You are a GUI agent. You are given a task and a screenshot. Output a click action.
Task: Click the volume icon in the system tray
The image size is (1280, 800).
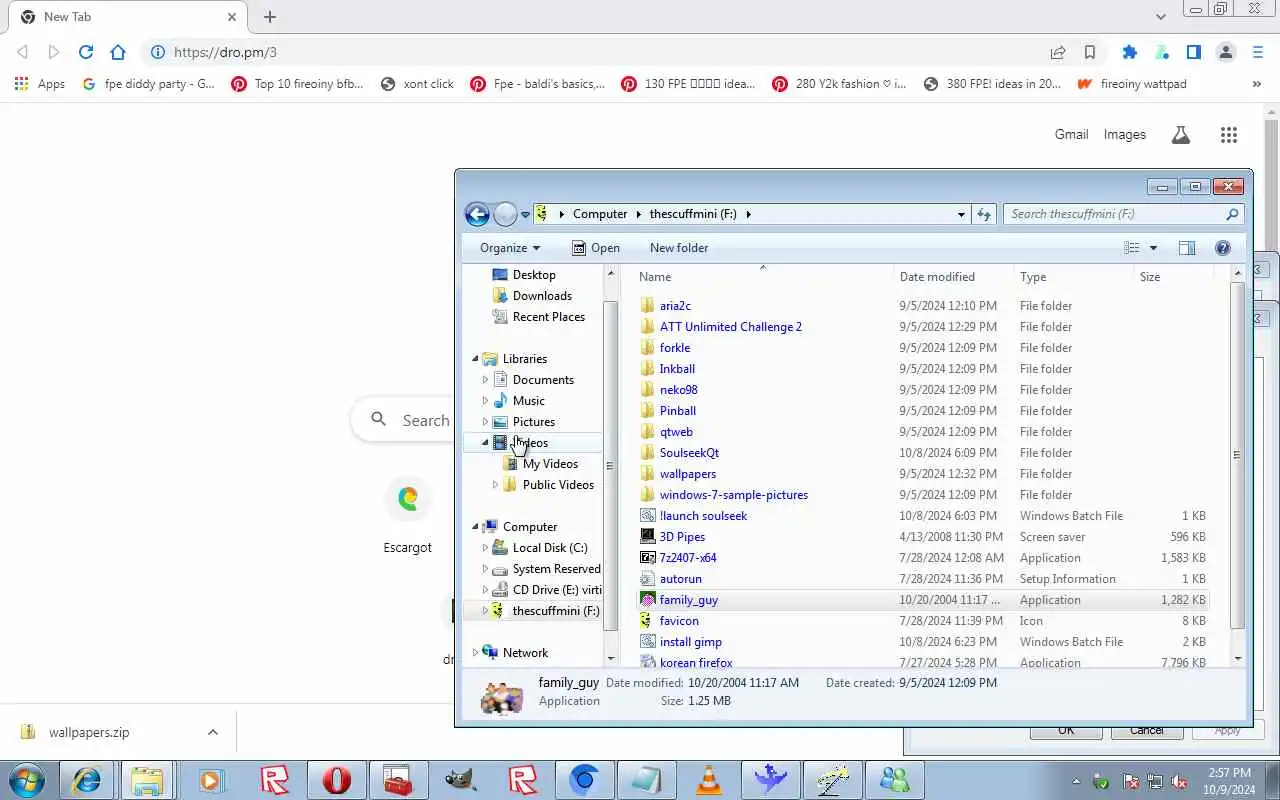click(1180, 782)
